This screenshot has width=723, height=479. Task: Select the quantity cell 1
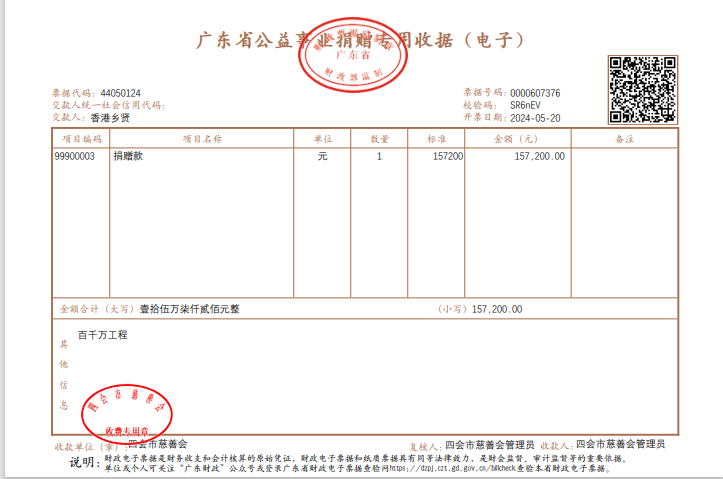[379, 156]
